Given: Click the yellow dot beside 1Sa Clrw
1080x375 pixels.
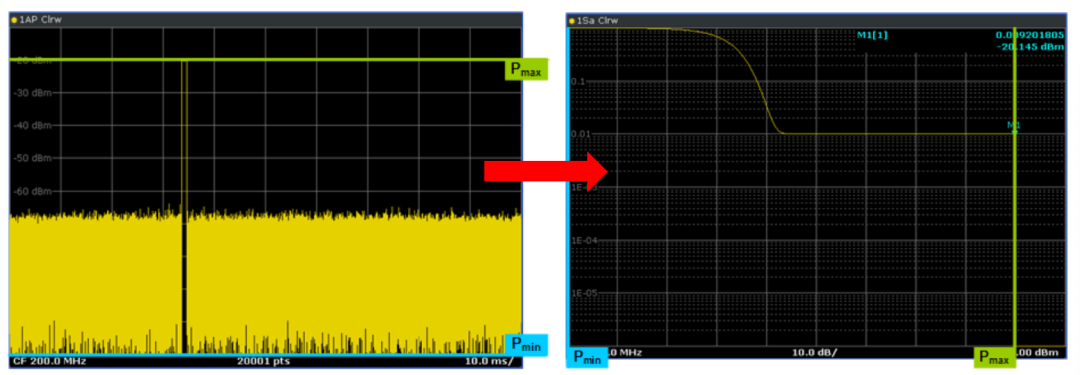Looking at the screenshot, I should (x=572, y=21).
